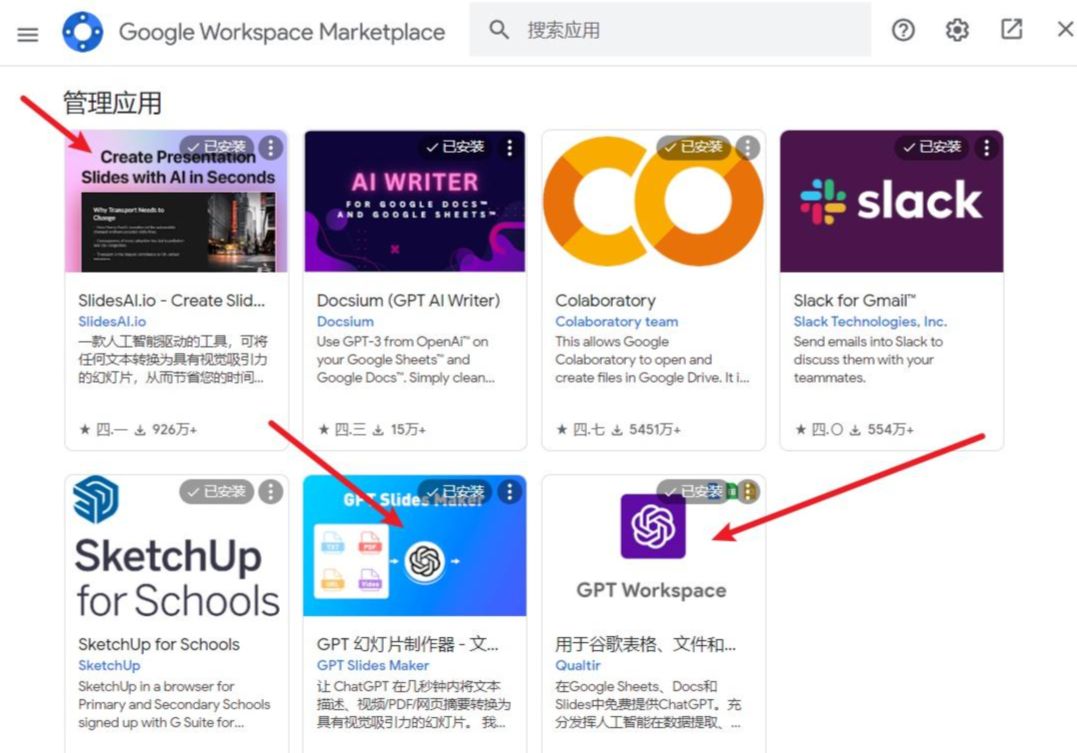Click 已安装 badge on Slack card

(x=932, y=147)
